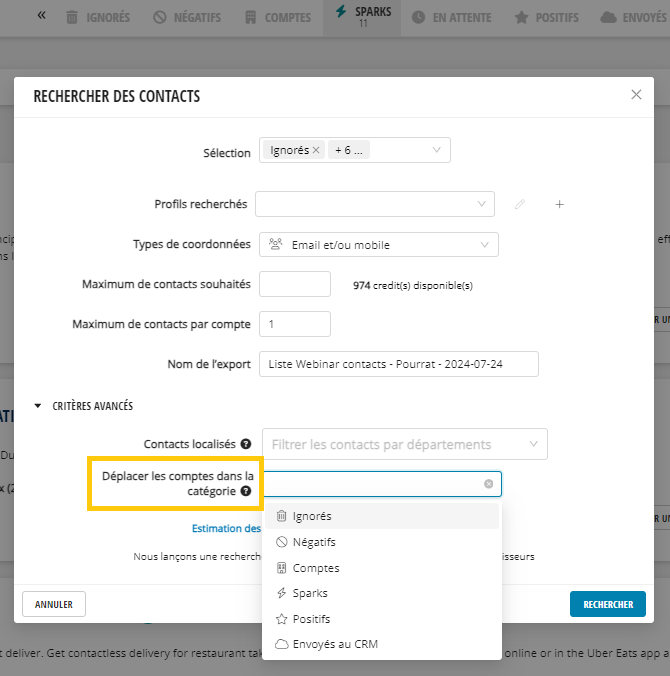Image resolution: width=670 pixels, height=676 pixels.
Task: Open the Profils recherchés dropdown
Action: pos(375,204)
